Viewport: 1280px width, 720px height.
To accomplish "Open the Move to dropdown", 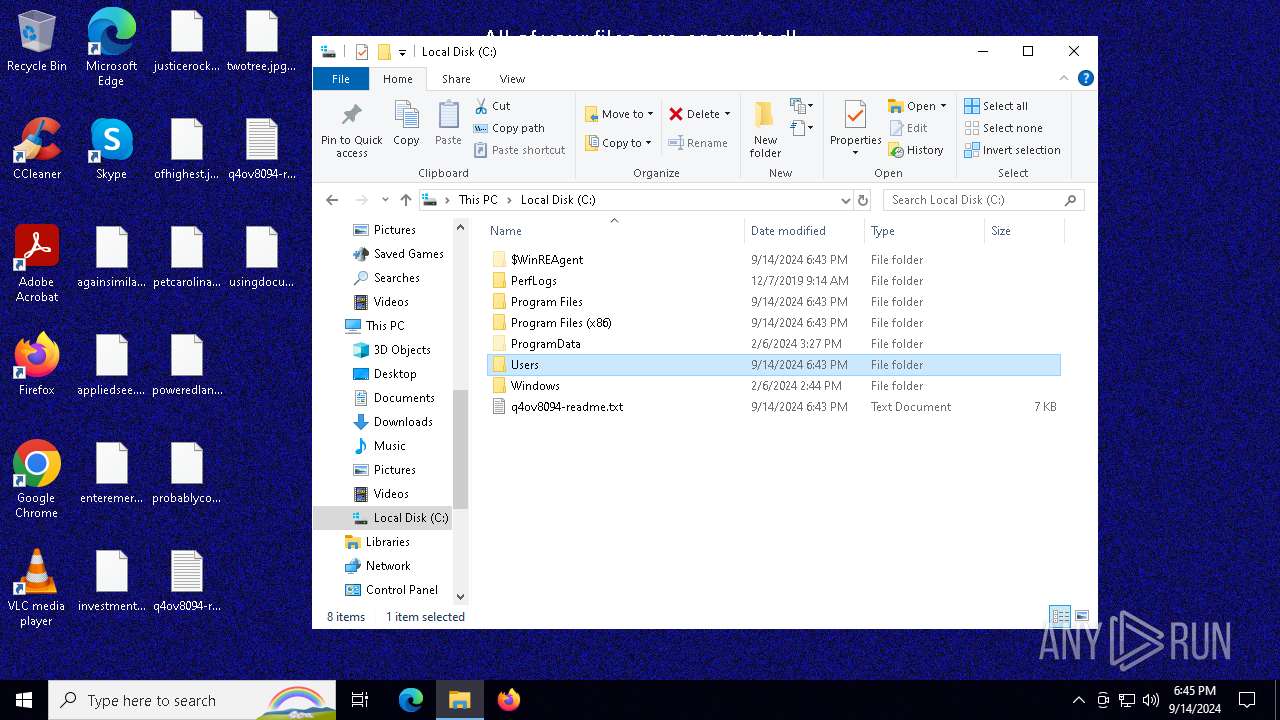I will (x=618, y=114).
